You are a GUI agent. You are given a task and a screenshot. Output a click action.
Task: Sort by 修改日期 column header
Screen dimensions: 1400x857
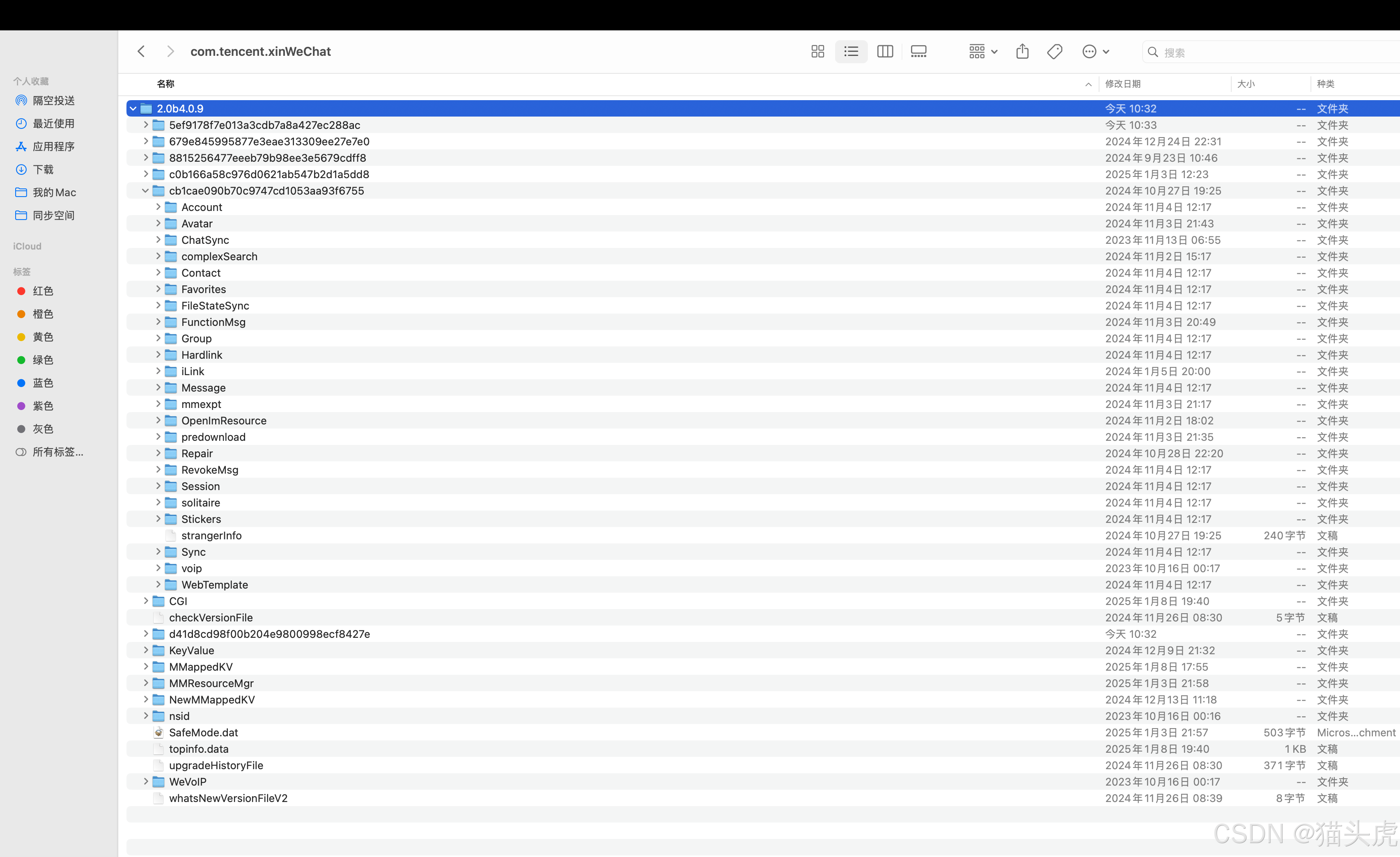pyautogui.click(x=1123, y=84)
